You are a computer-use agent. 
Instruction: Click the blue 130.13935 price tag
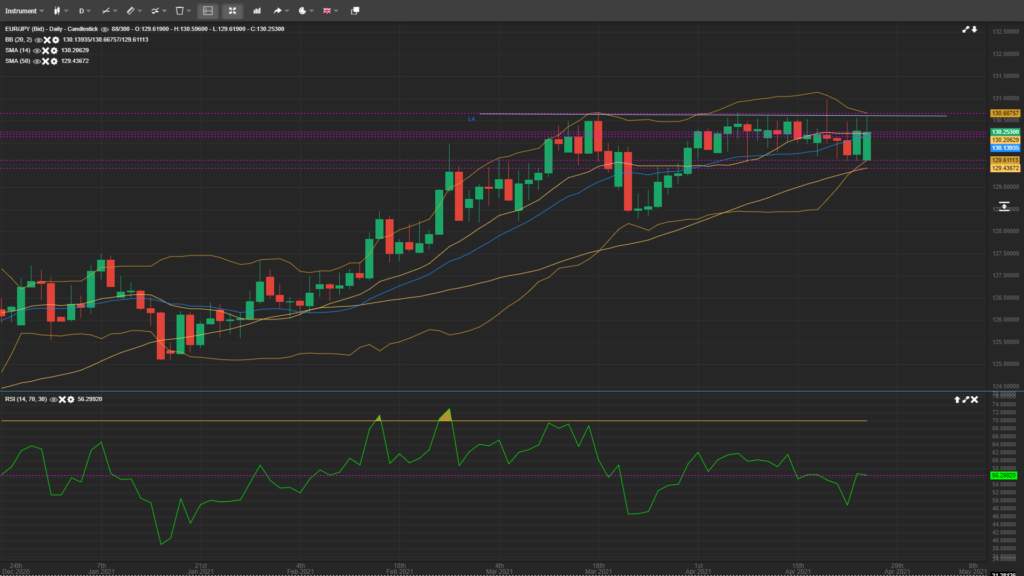click(x=1005, y=148)
